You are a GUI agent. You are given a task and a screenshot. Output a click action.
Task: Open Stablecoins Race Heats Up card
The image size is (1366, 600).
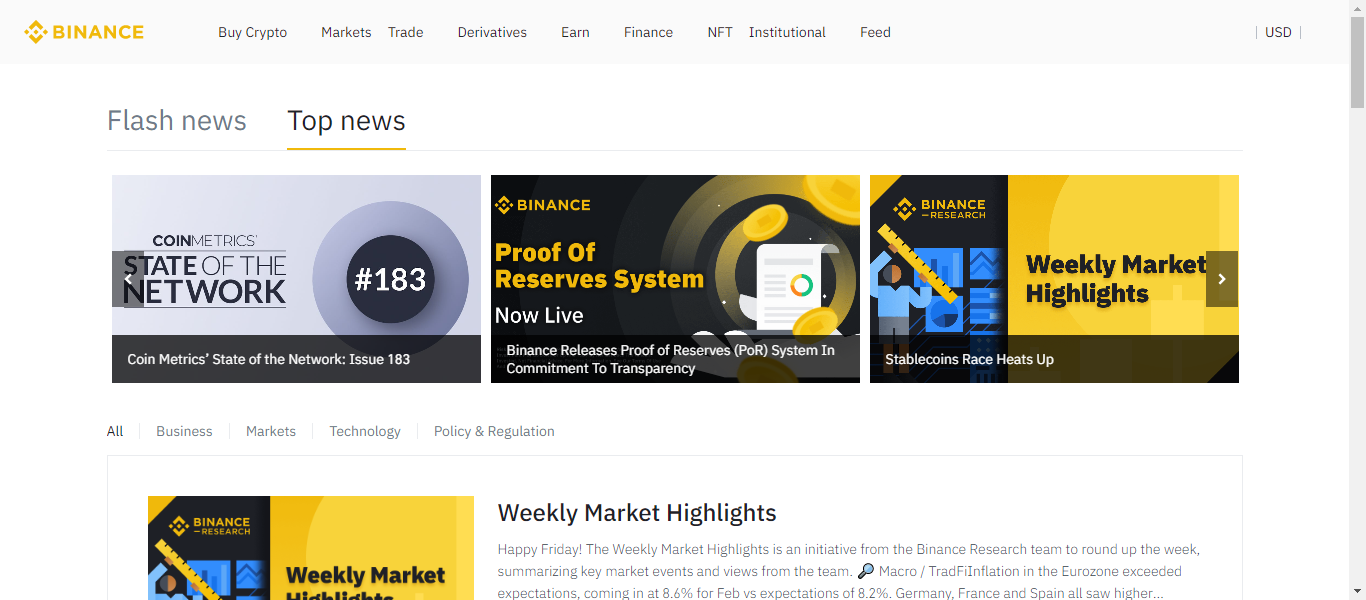(x=1054, y=279)
